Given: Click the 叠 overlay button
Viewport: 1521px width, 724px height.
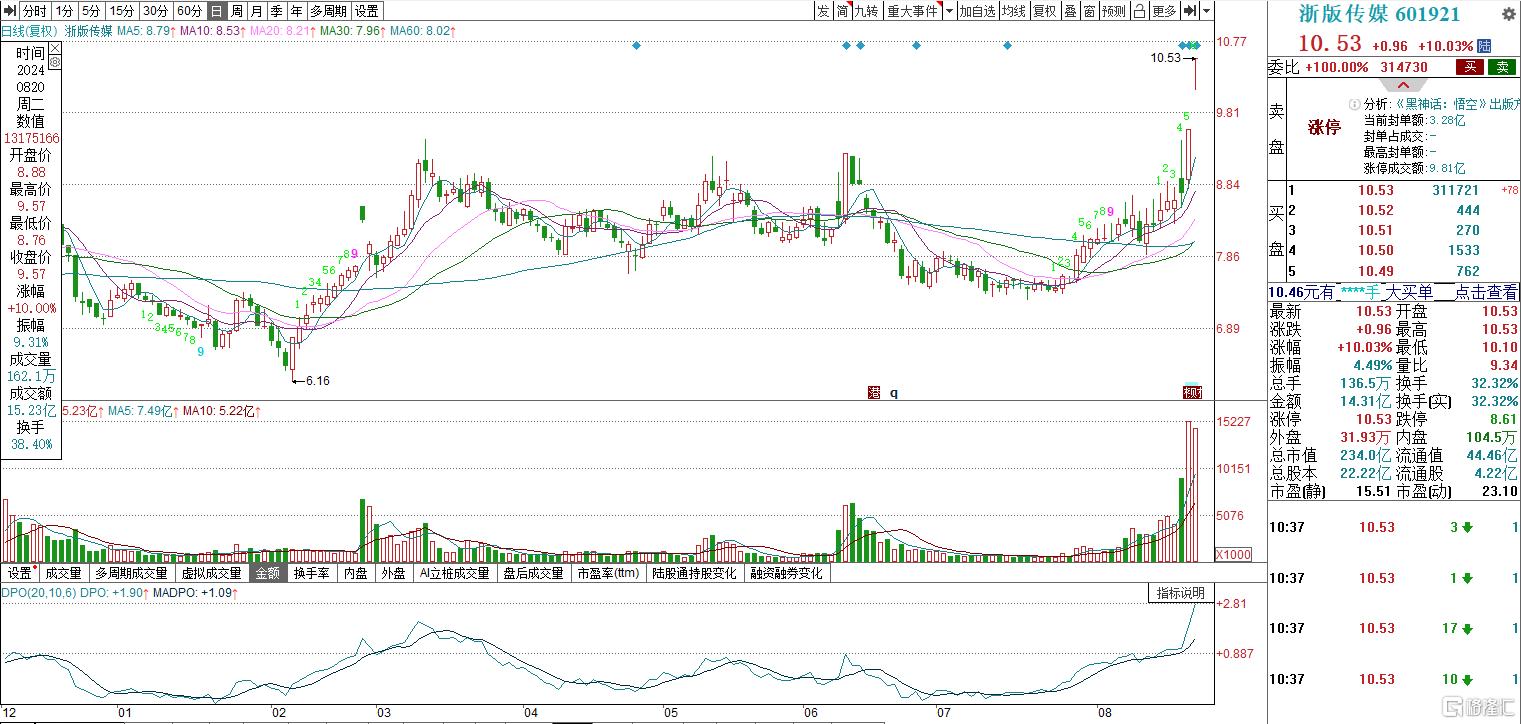Looking at the screenshot, I should [1070, 11].
